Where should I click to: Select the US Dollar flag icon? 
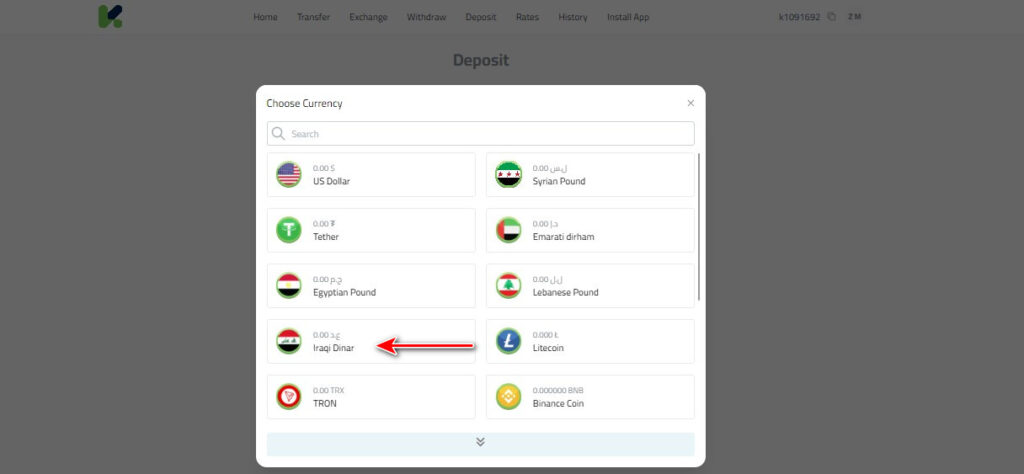(x=289, y=174)
